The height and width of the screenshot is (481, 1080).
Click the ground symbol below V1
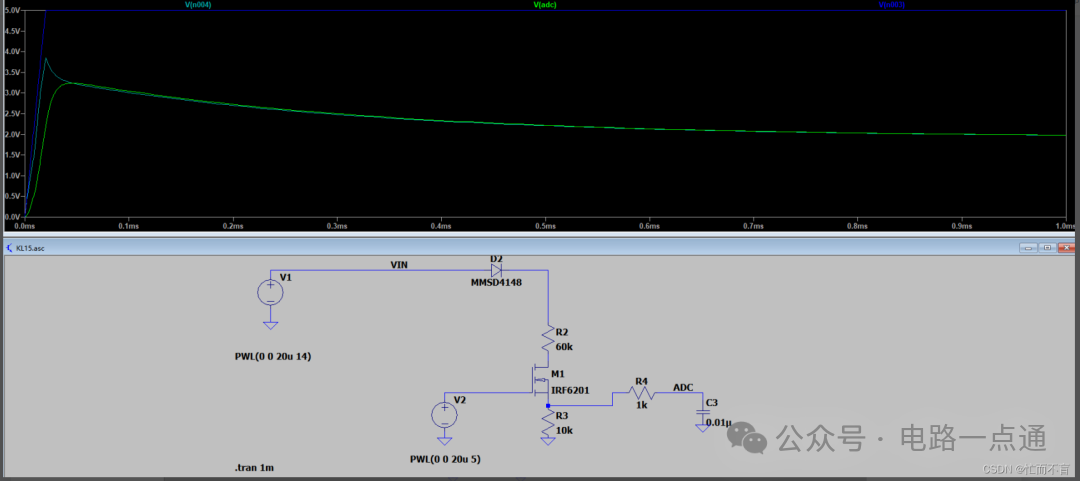[x=270, y=323]
